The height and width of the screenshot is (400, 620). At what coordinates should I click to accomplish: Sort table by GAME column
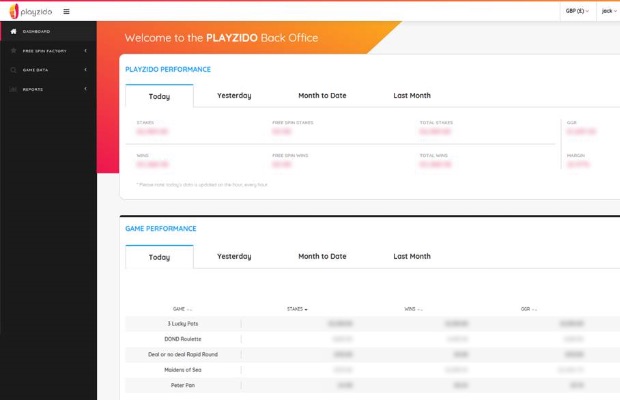tap(182, 309)
